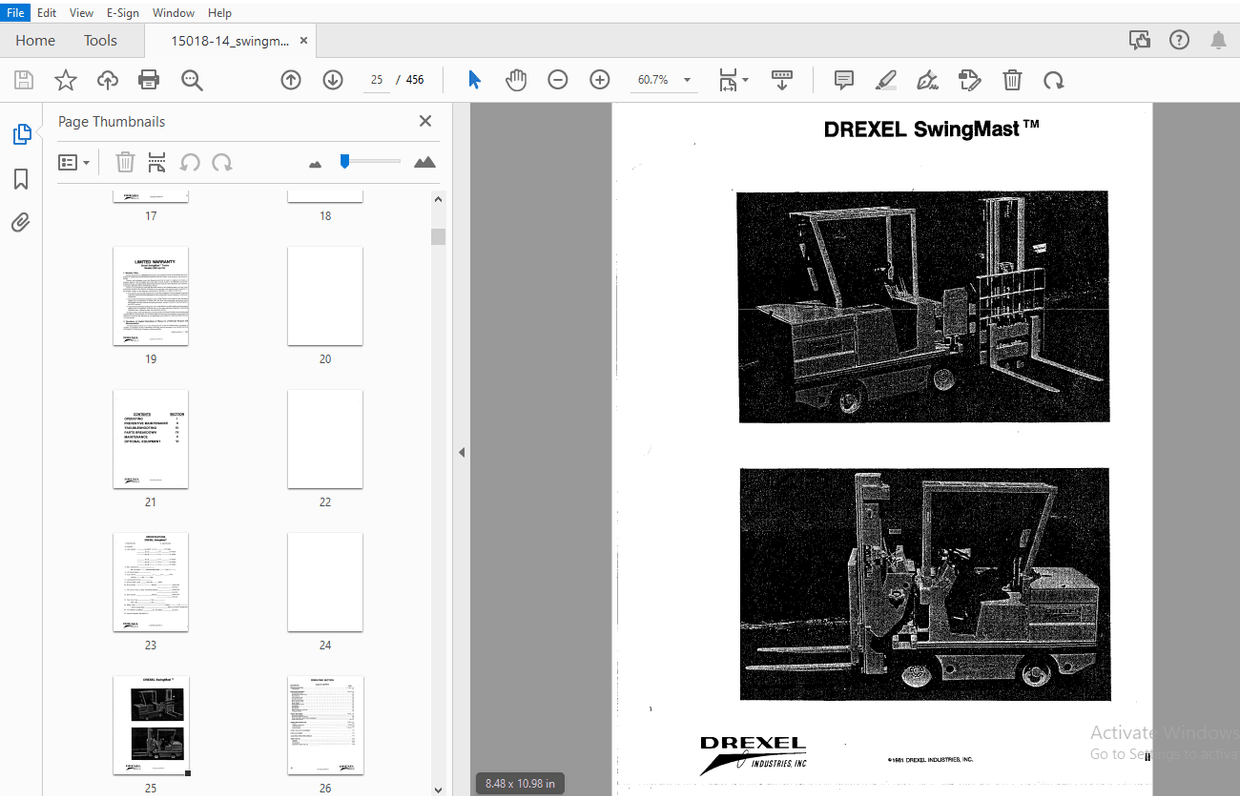Toggle the Selection tool active
Viewport: 1240px width, 796px height.
point(474,80)
